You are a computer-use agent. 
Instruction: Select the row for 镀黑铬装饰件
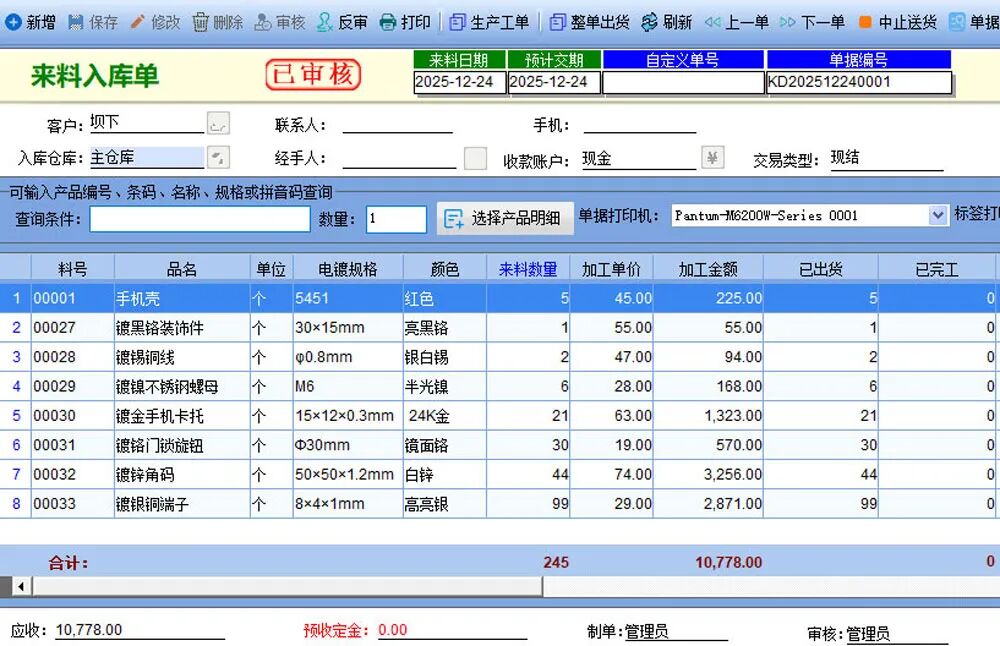coord(500,328)
